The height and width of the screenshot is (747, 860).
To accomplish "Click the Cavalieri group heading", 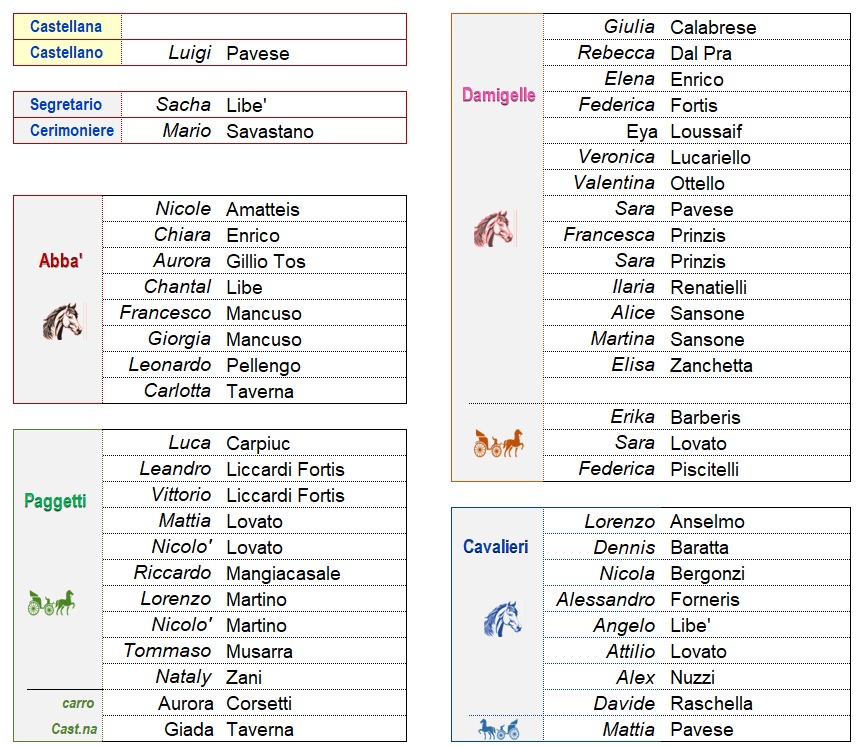I will (496, 547).
